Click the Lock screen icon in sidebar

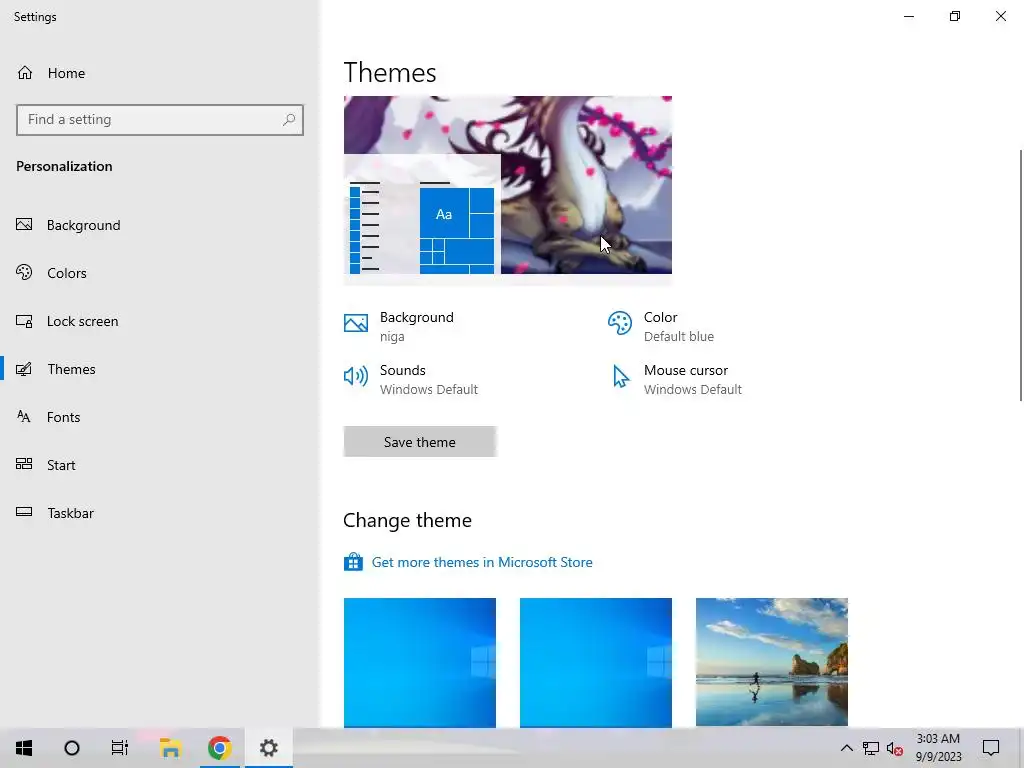(24, 321)
